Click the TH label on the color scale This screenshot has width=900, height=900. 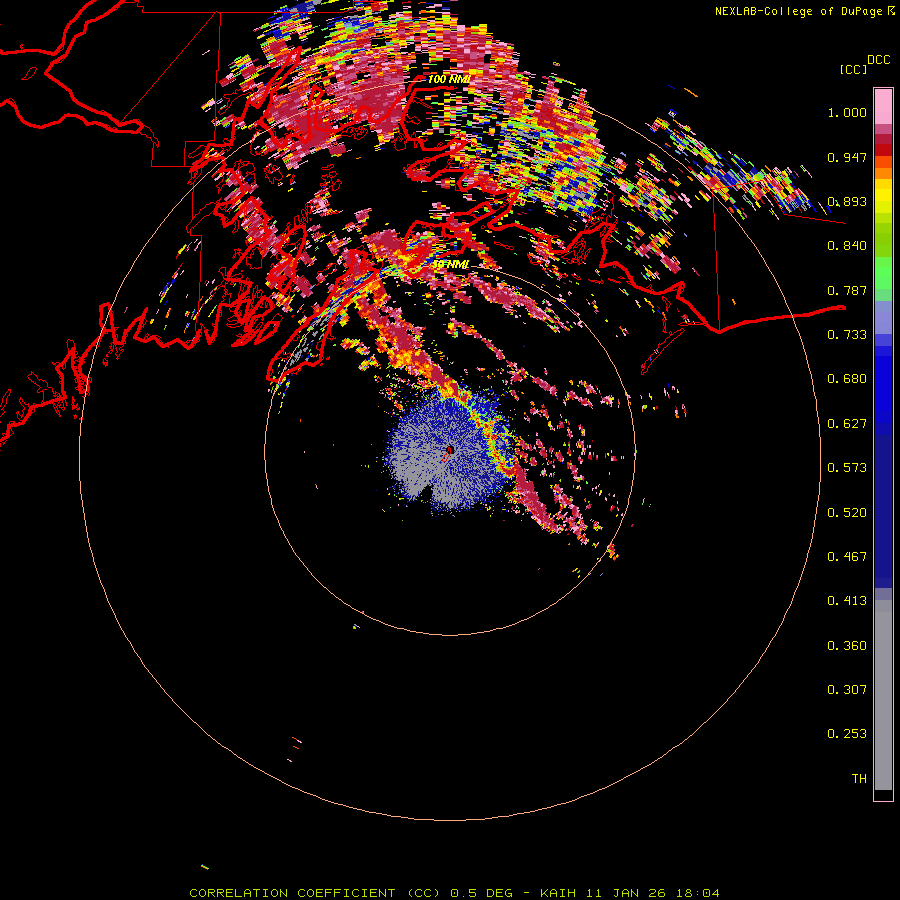859,779
